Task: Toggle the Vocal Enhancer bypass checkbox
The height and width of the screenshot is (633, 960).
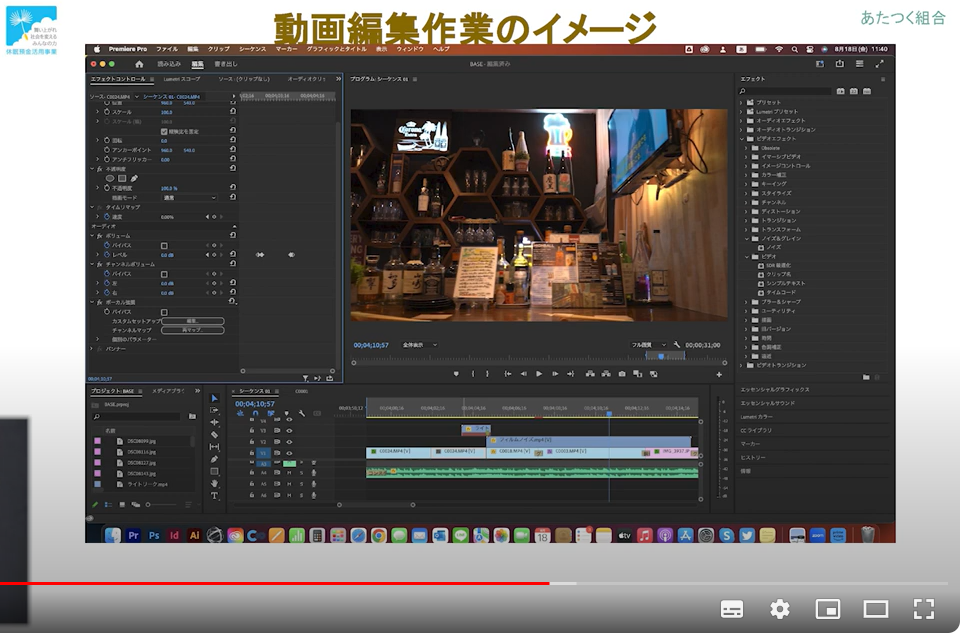Action: click(x=164, y=312)
